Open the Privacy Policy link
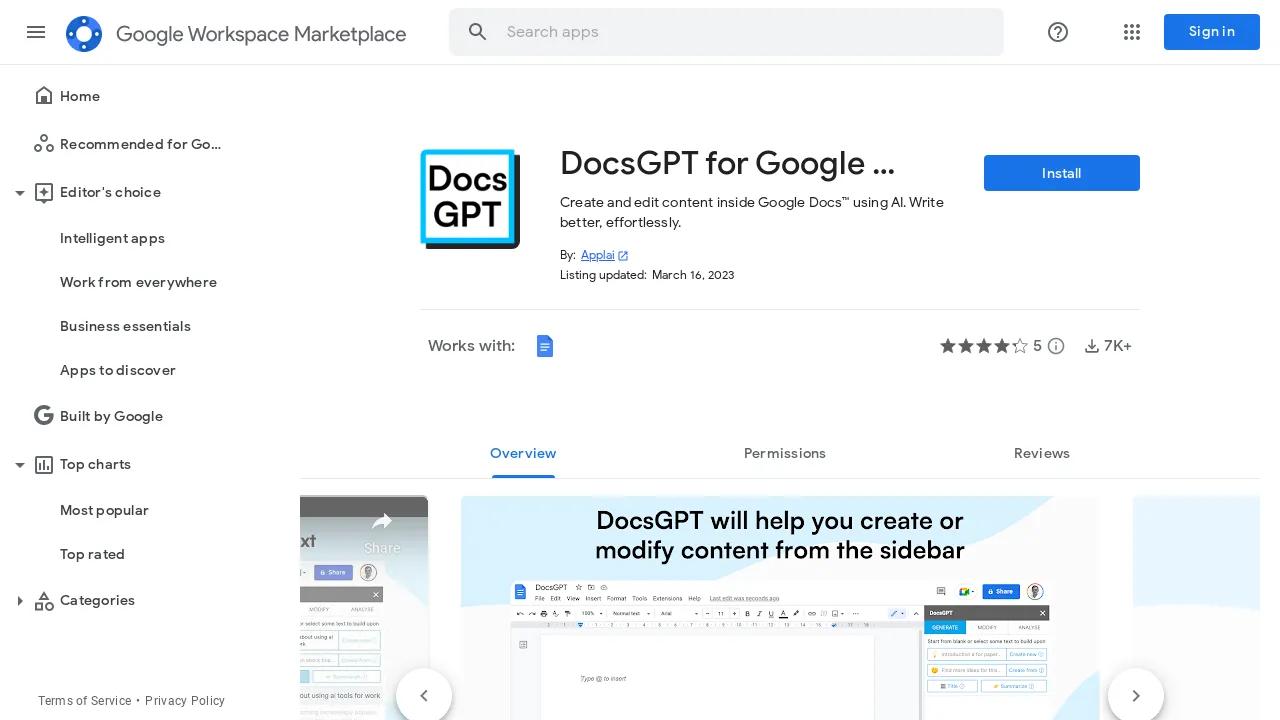Viewport: 1280px width, 720px height. click(x=185, y=701)
